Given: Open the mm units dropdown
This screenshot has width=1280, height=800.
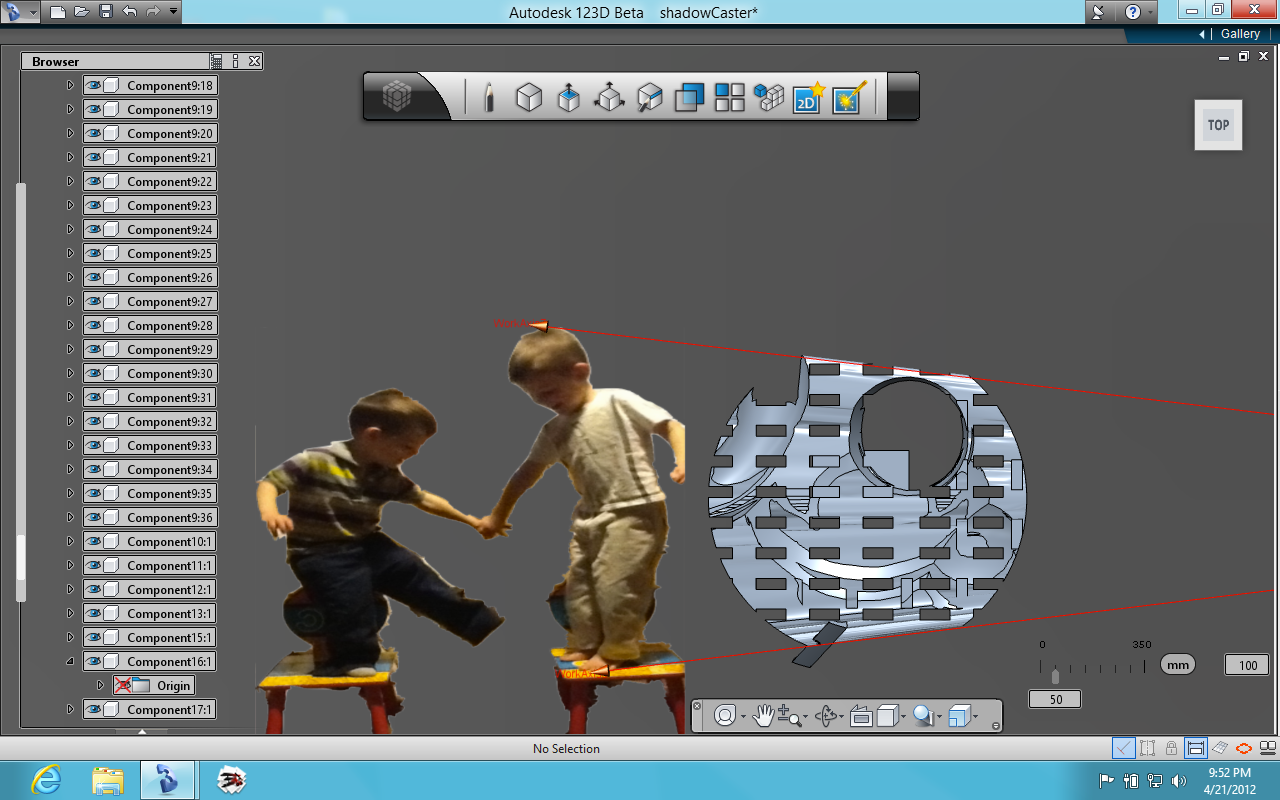Looking at the screenshot, I should point(1177,664).
